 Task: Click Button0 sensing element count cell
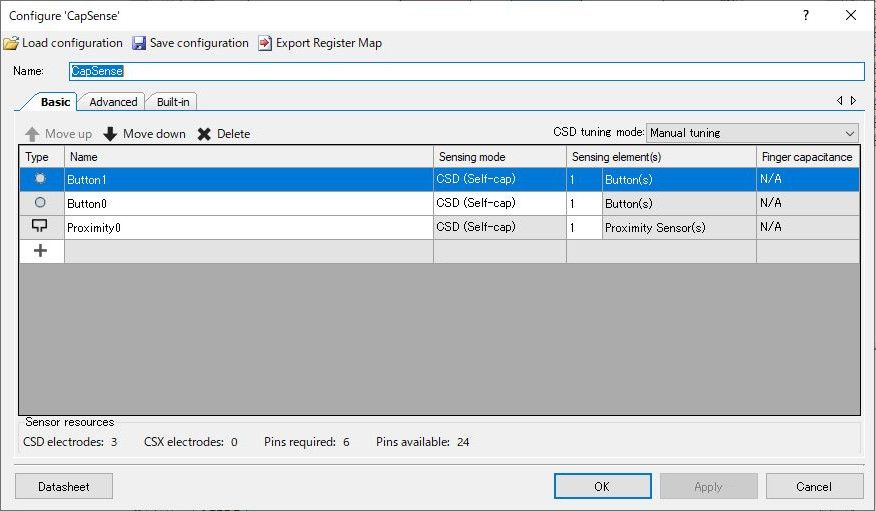584,203
